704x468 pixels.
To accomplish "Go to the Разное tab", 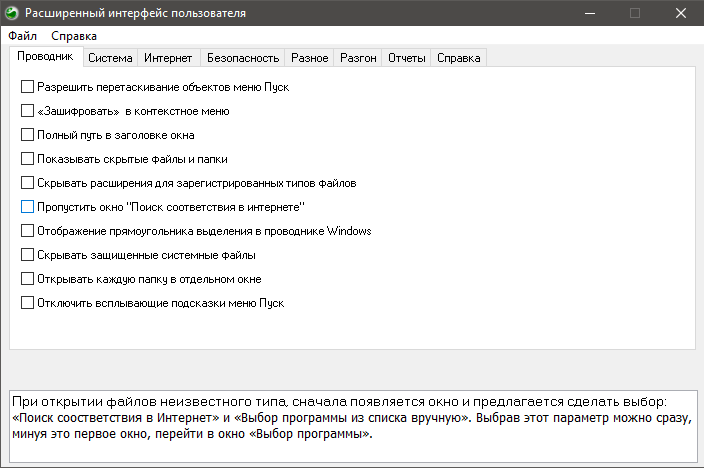I will tap(309, 58).
